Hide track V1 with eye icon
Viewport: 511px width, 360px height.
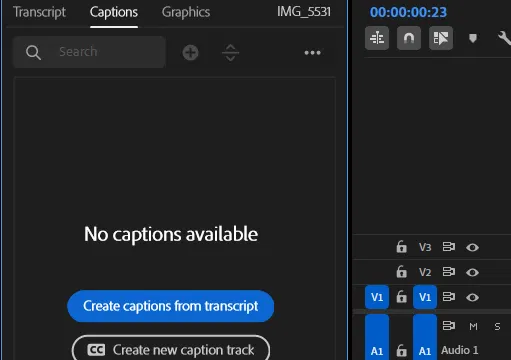tap(472, 297)
